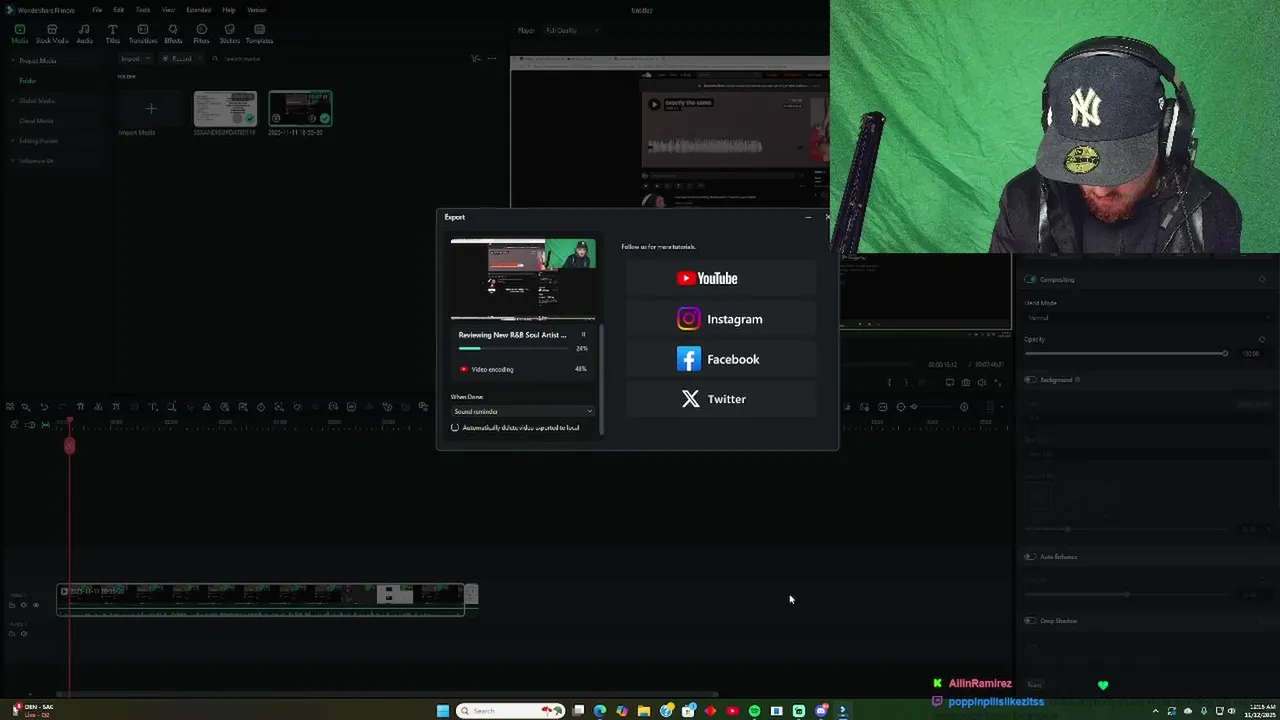1280x720 pixels.
Task: Click the export video preview thumbnail
Action: (523, 279)
